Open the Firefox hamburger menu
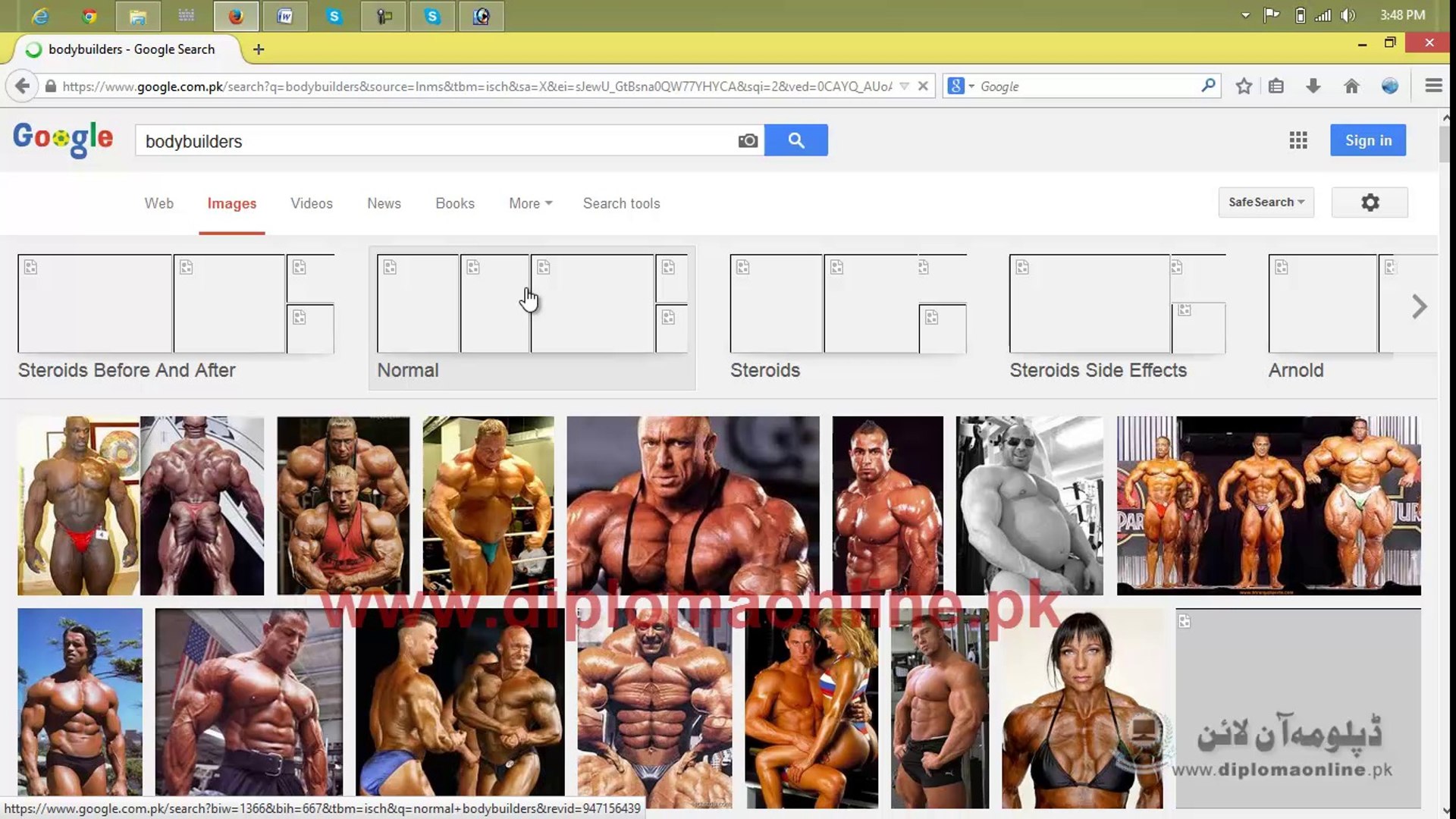Image resolution: width=1456 pixels, height=819 pixels. [x=1433, y=86]
